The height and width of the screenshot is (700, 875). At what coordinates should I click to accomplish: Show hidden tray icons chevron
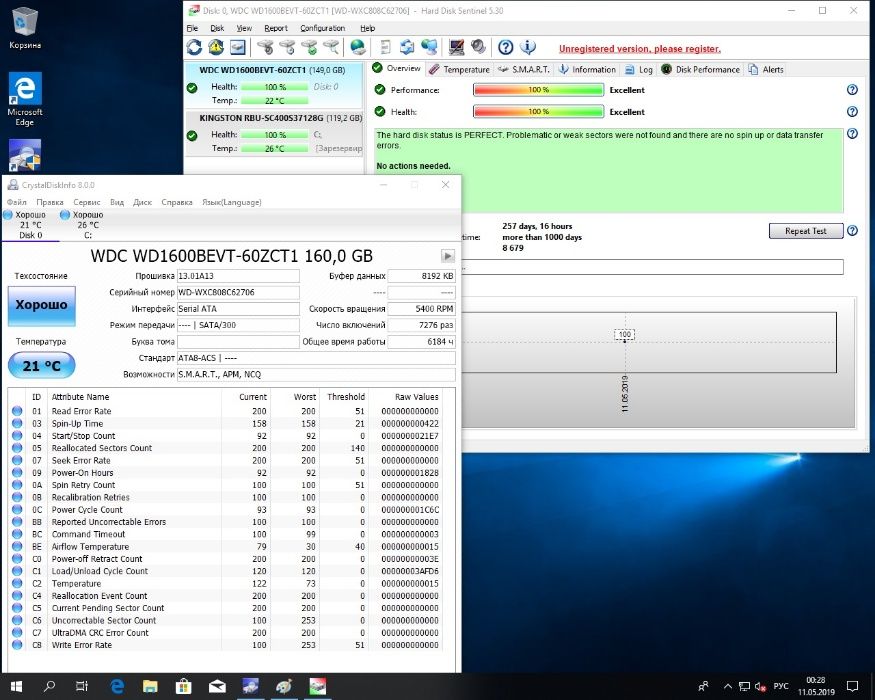pos(728,686)
